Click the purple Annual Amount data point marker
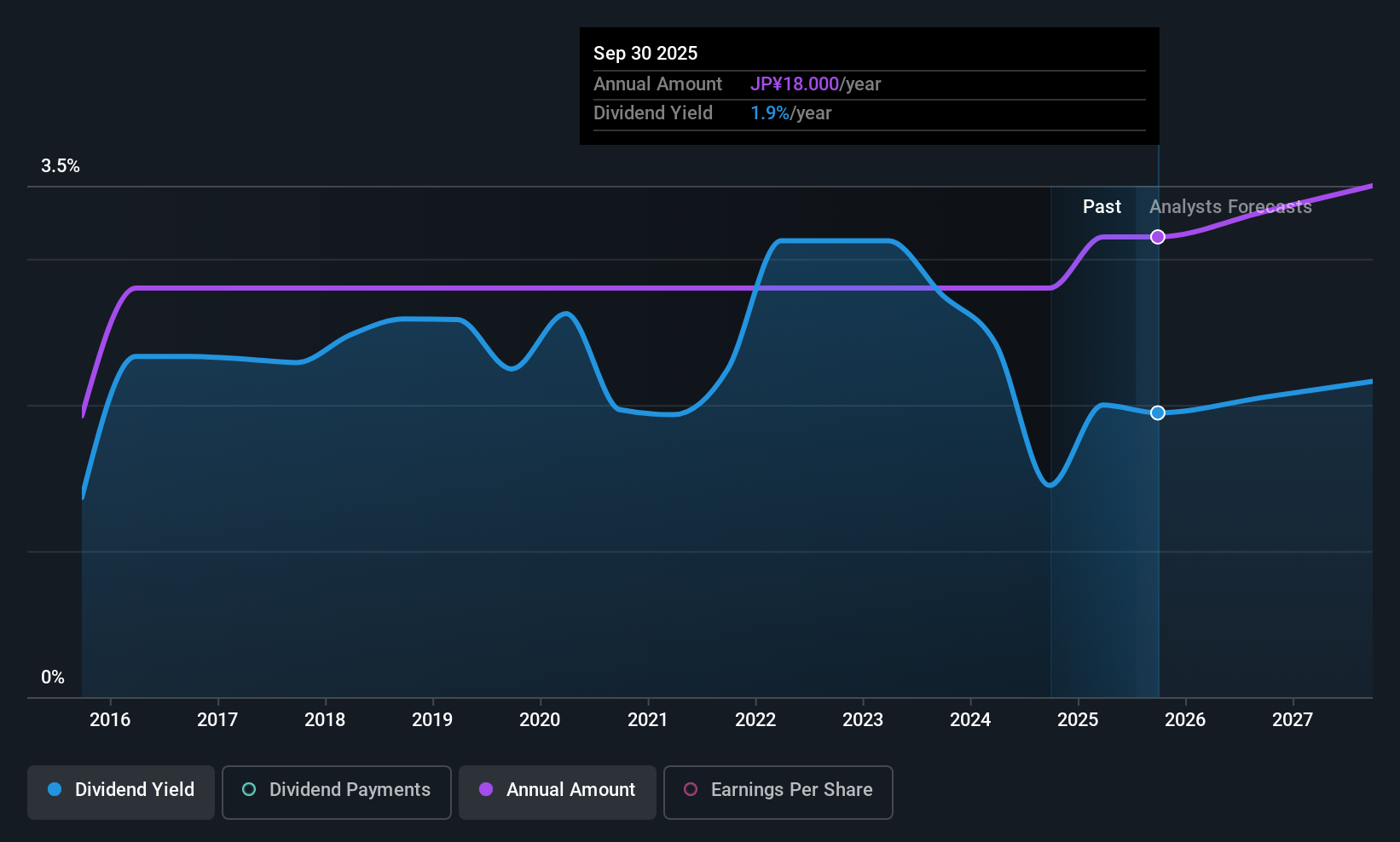 tap(1158, 237)
